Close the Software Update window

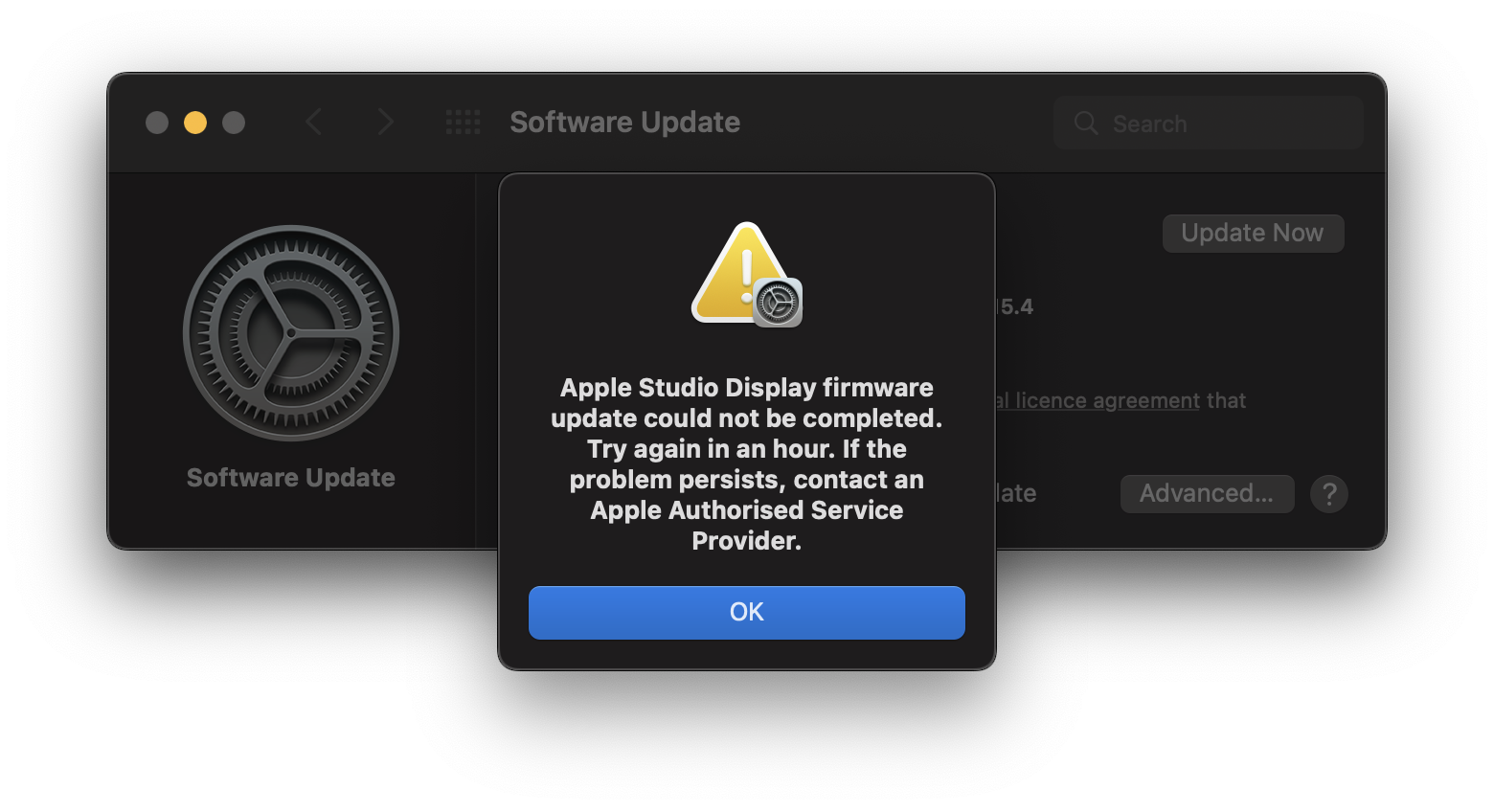pyautogui.click(x=157, y=123)
